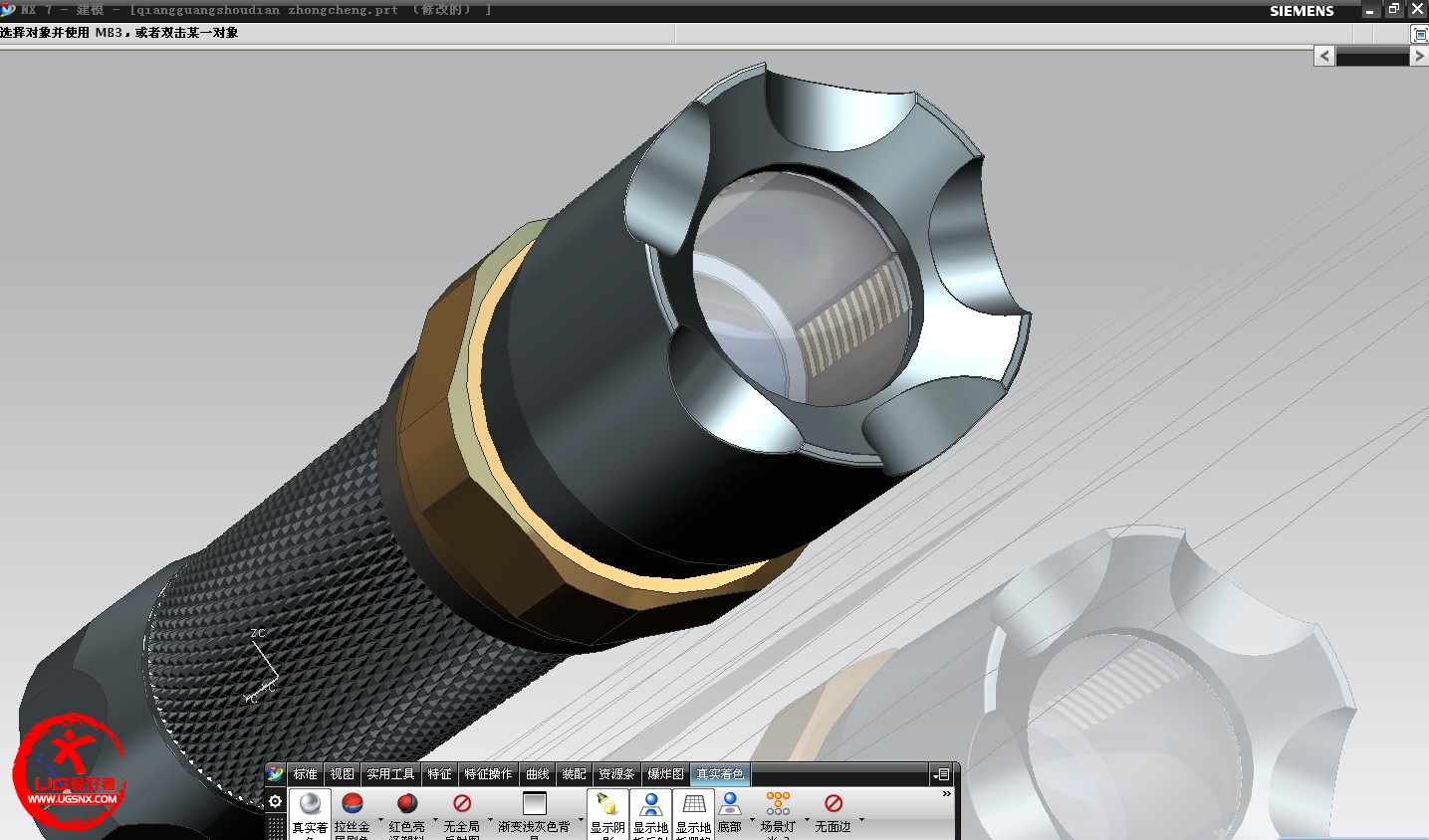Switch to the 视图 (View) tab

tap(343, 774)
